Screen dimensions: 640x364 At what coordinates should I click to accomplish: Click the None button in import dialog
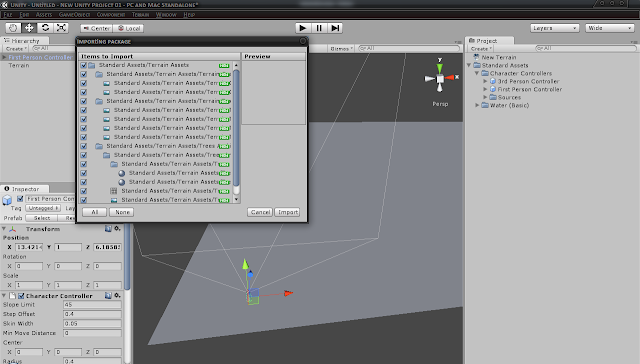coord(122,212)
